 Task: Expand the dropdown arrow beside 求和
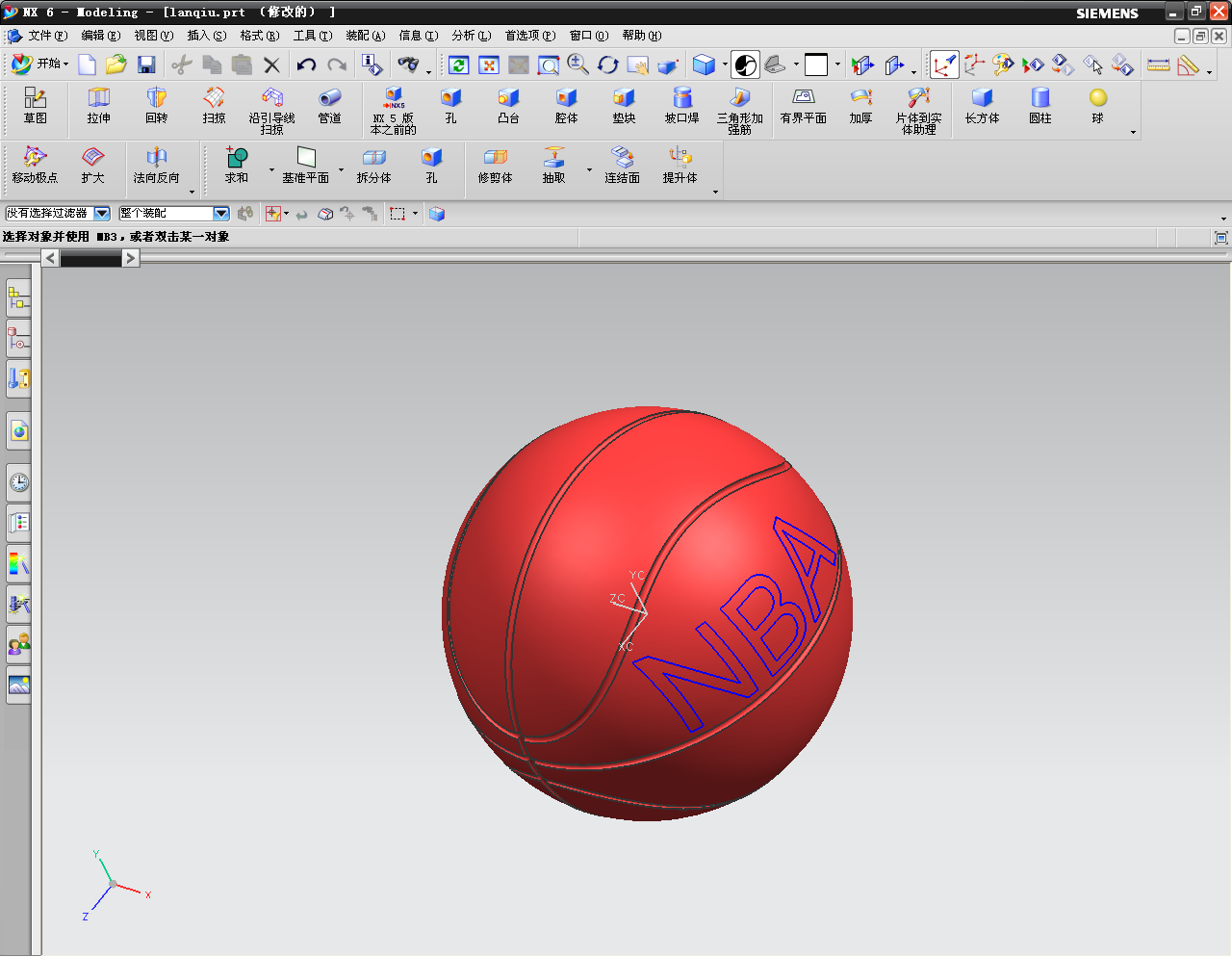coord(271,169)
